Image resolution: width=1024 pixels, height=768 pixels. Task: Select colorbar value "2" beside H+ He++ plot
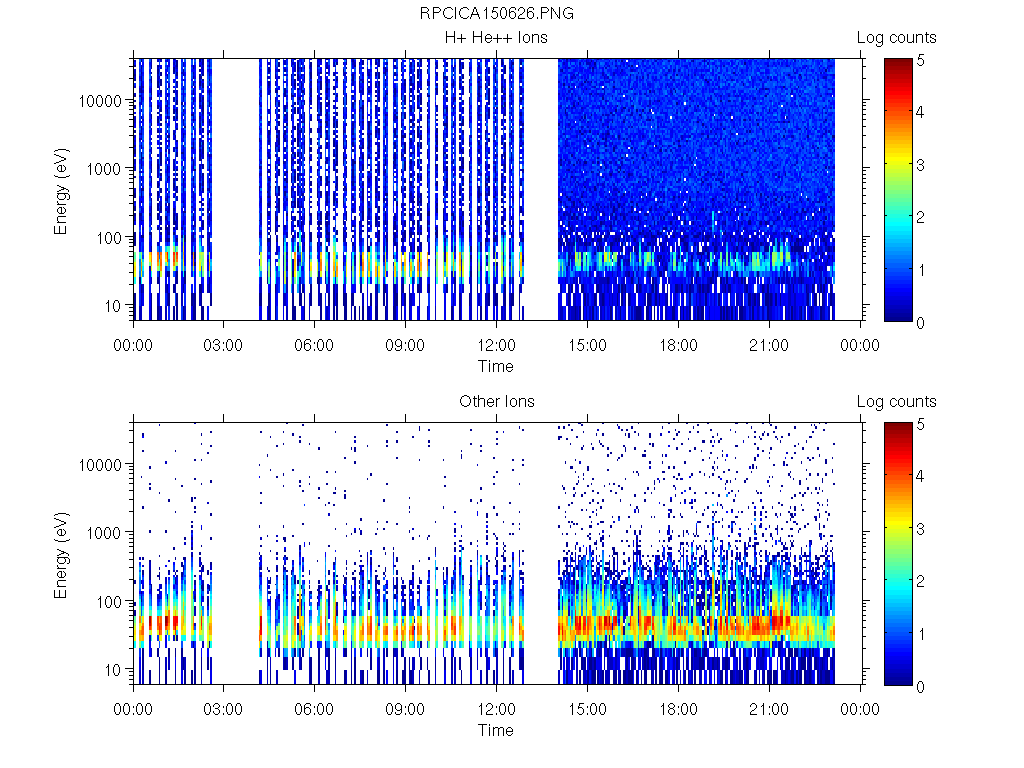coord(920,217)
